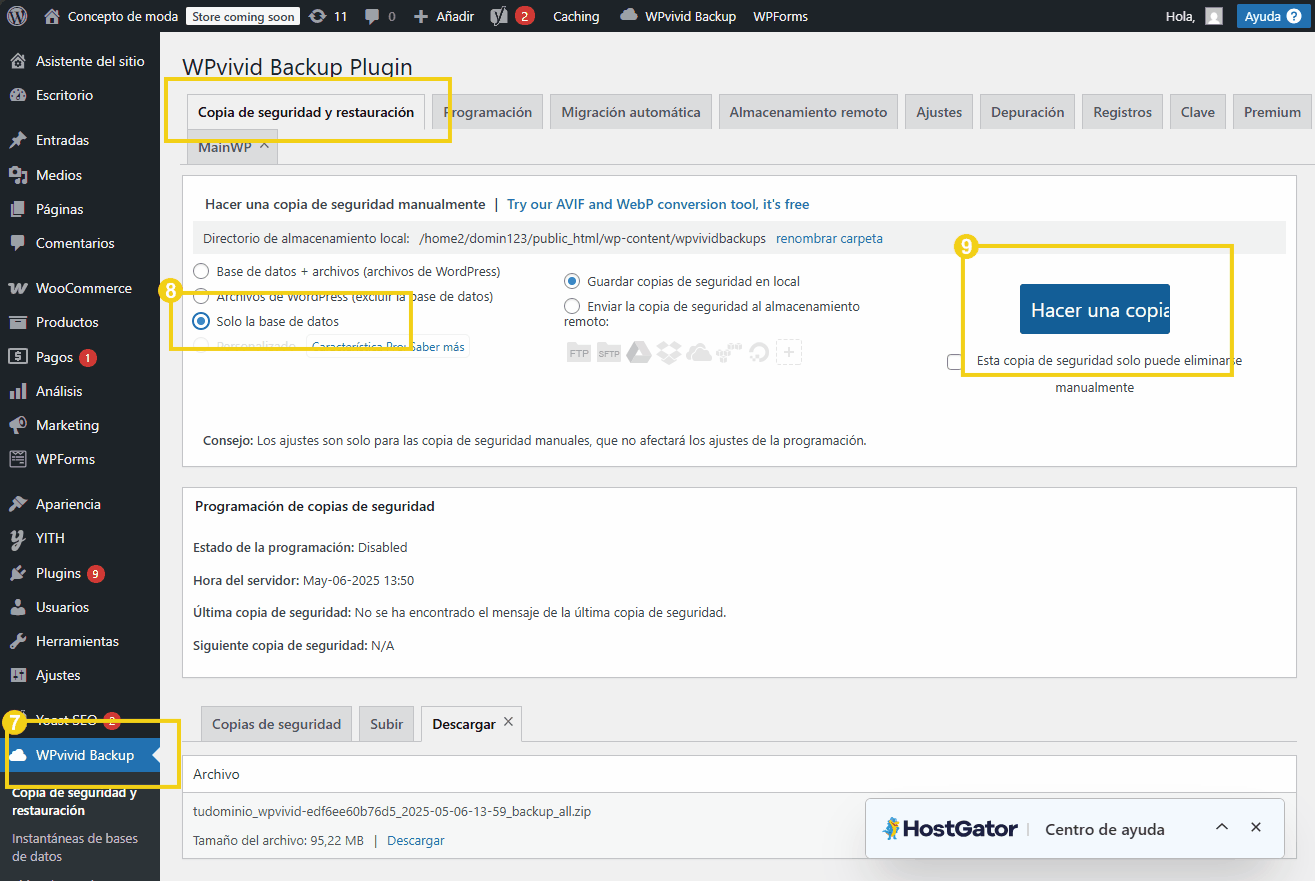The image size is (1315, 881).
Task: Select the FTP remote storage icon
Action: coord(579,353)
